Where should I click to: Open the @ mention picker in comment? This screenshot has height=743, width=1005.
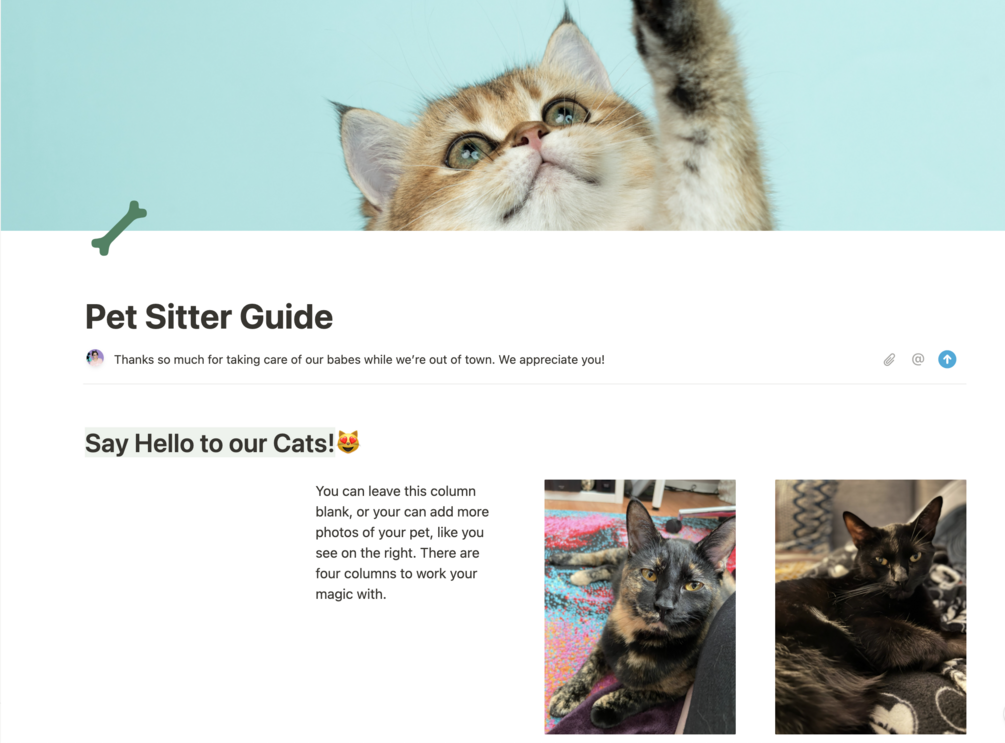[x=918, y=360]
